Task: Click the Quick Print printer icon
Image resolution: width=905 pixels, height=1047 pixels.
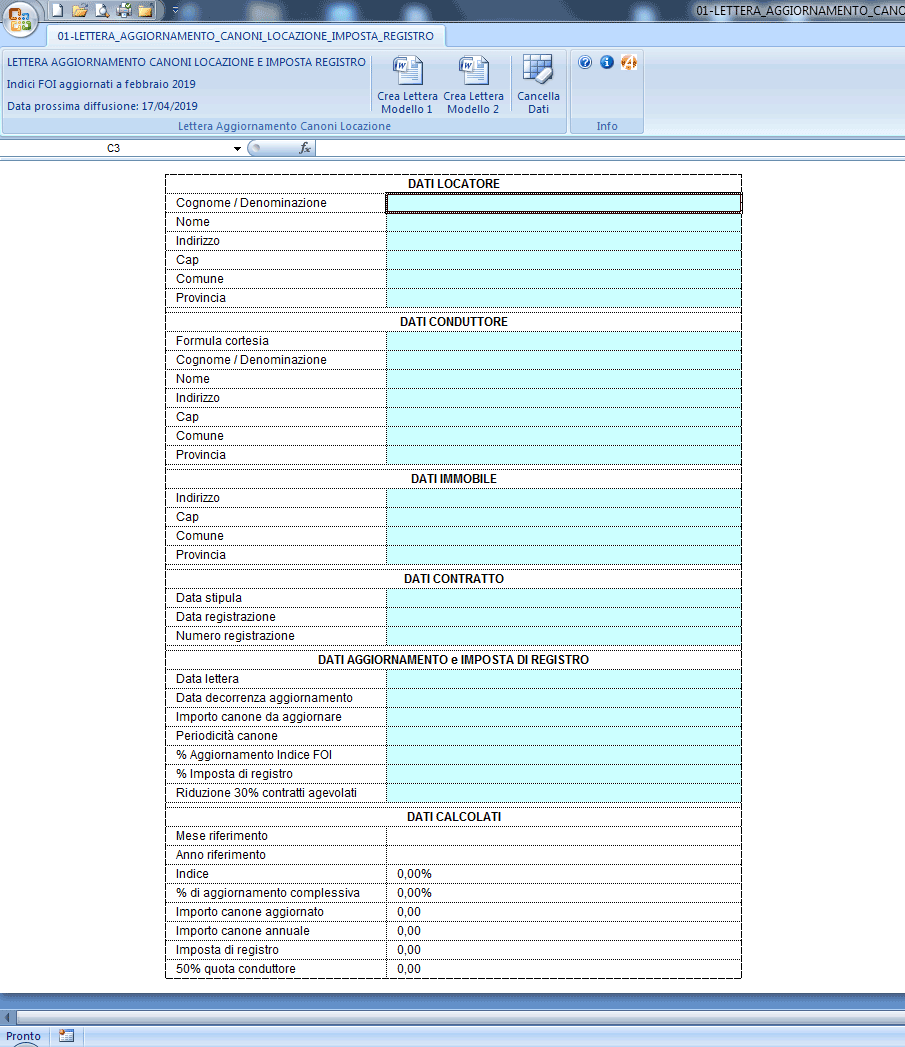Action: (124, 10)
